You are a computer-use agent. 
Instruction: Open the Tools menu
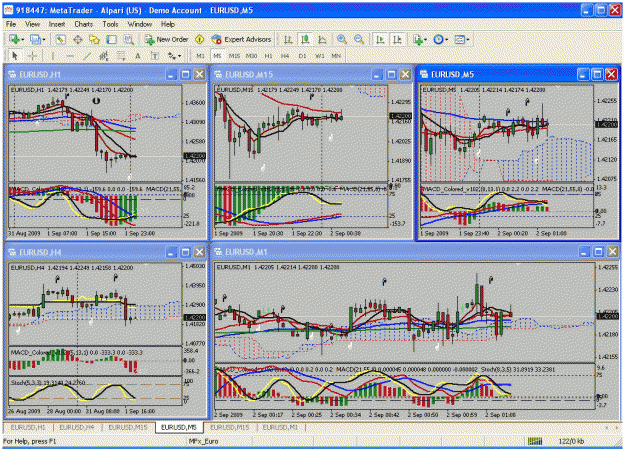(x=110, y=24)
